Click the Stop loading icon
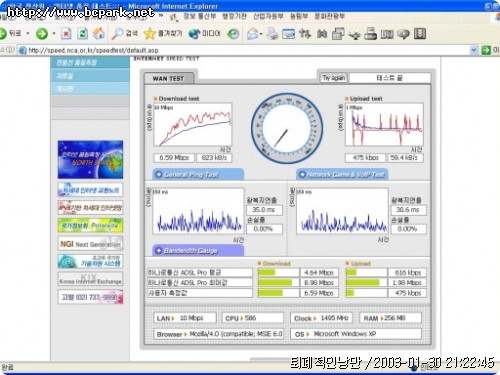500x375 pixels. coord(66,33)
